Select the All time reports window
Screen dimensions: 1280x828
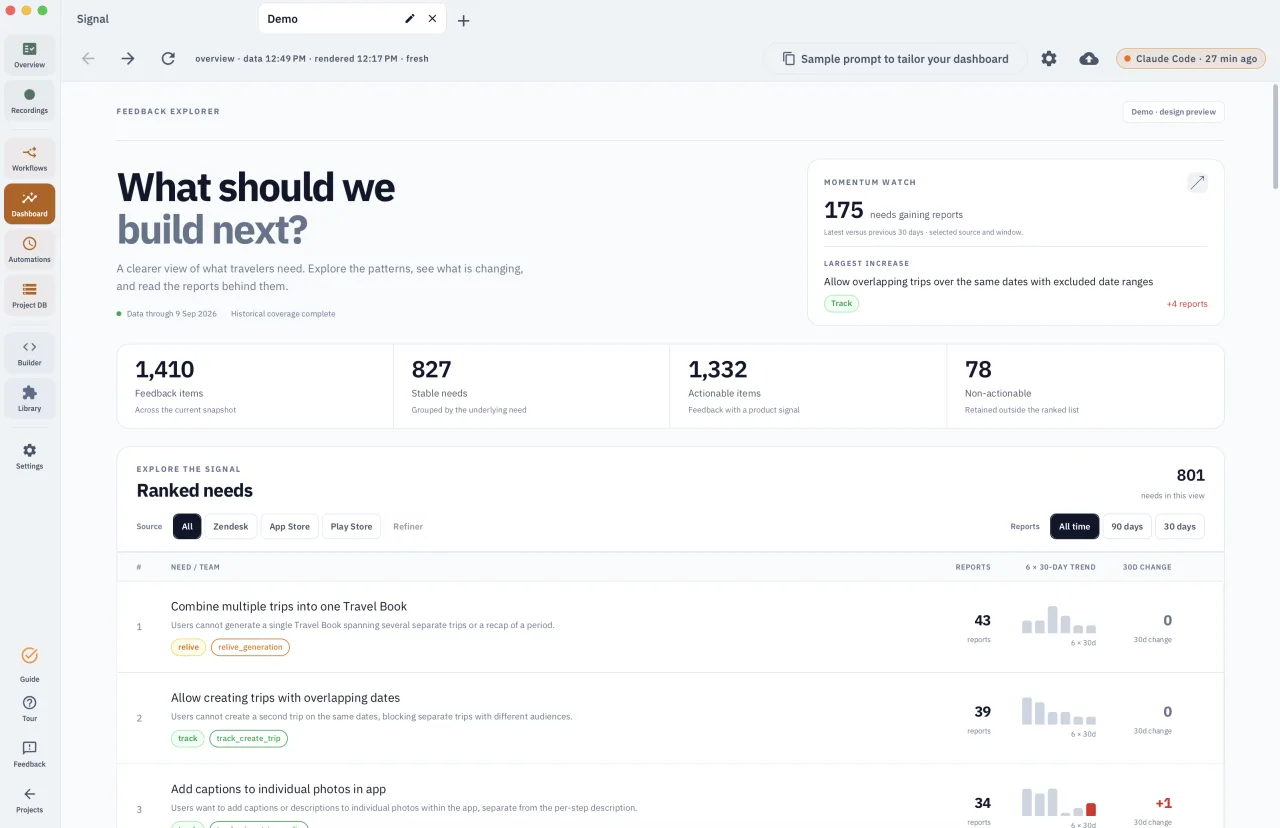(x=1074, y=527)
